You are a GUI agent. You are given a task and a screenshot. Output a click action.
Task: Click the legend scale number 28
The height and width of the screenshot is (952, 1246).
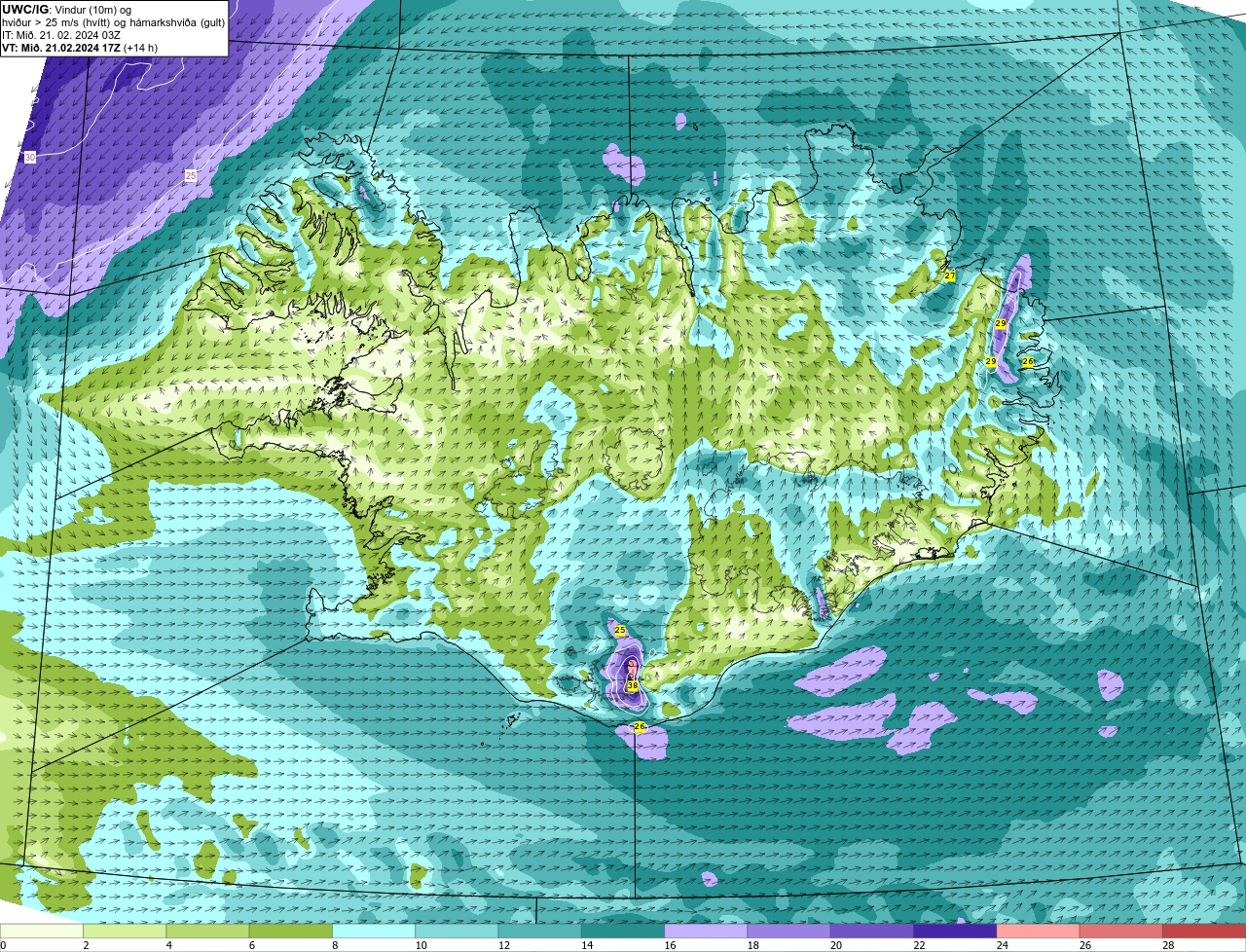1168,945
